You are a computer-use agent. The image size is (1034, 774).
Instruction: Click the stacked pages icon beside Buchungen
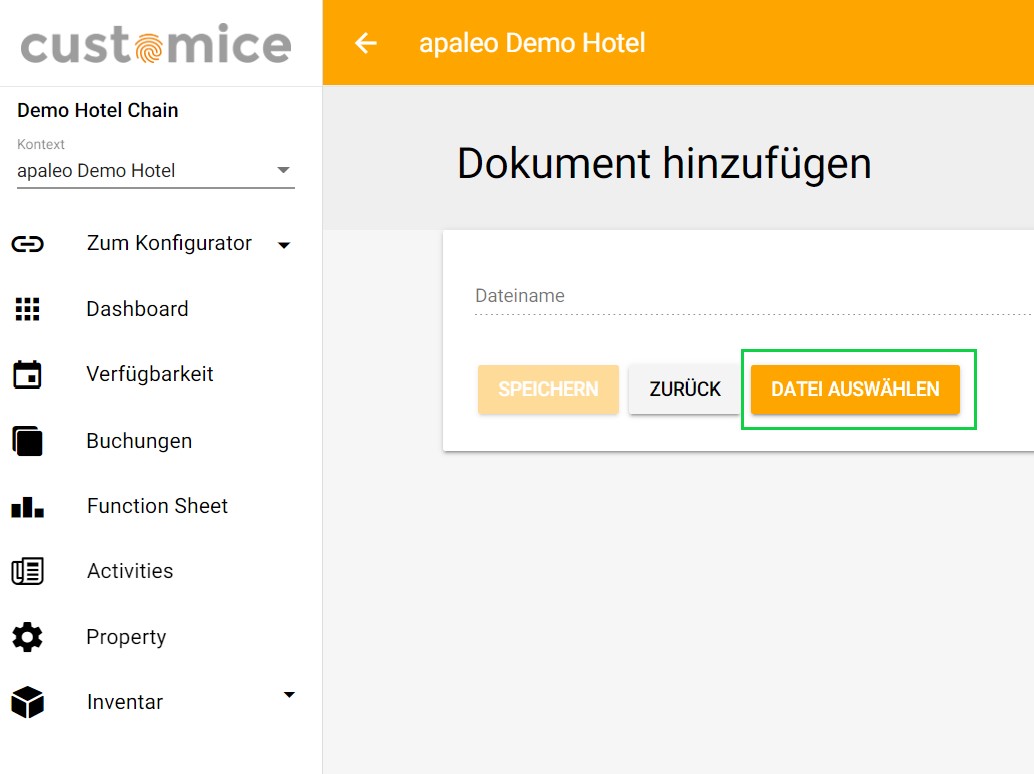28,440
